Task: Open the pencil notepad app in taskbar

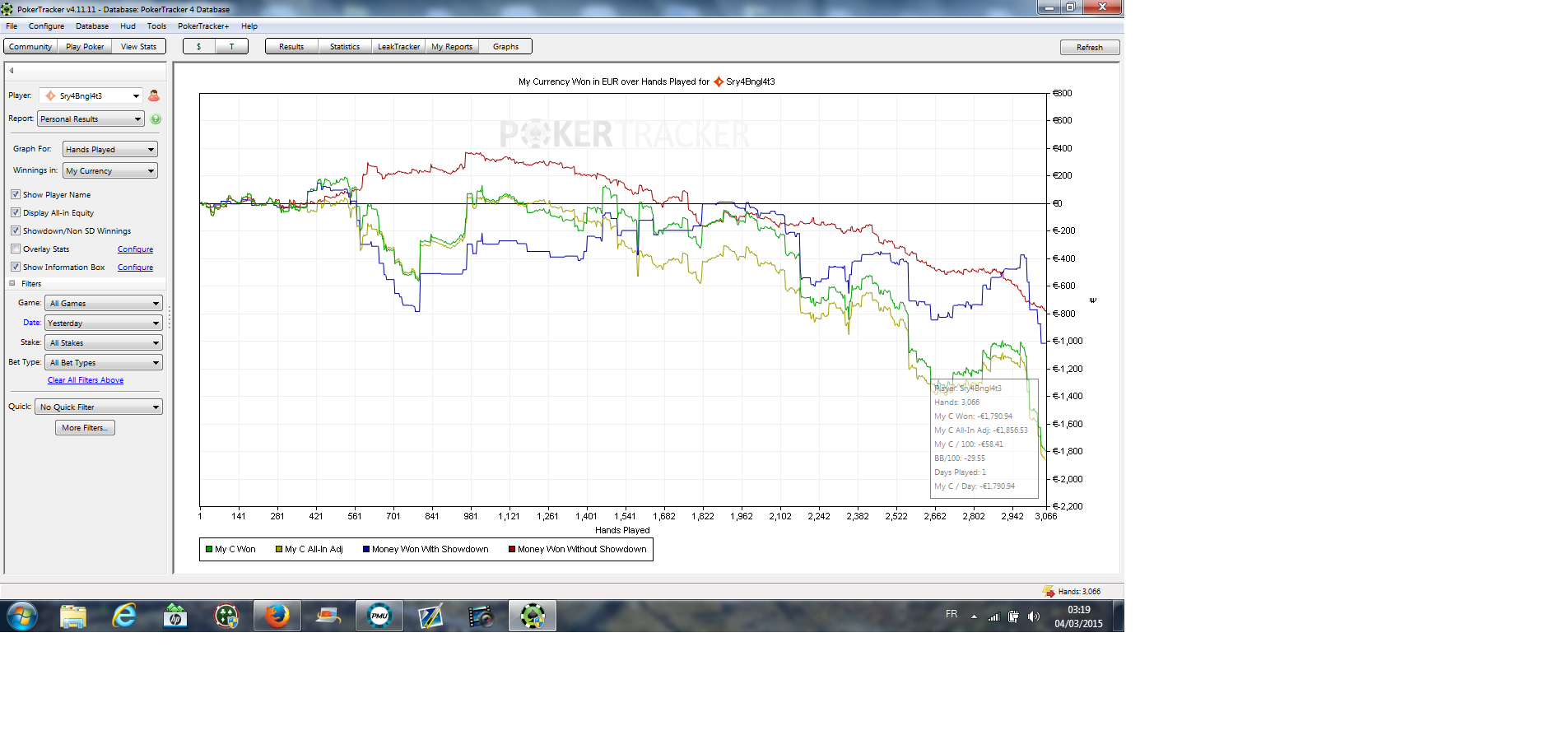Action: tap(430, 616)
